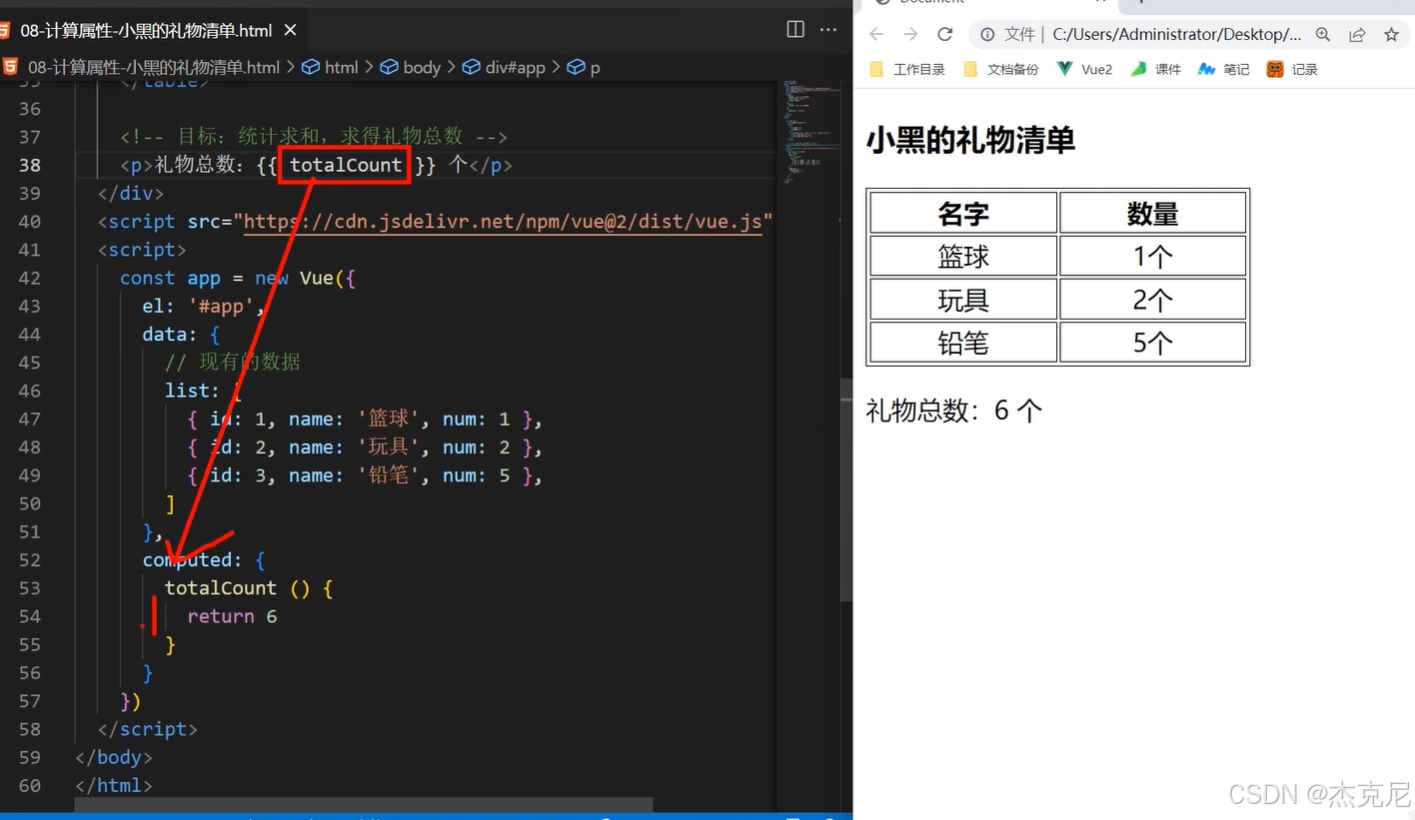The height and width of the screenshot is (820, 1415).
Task: Click the jsdelivr vue.js script URL
Action: [503, 221]
